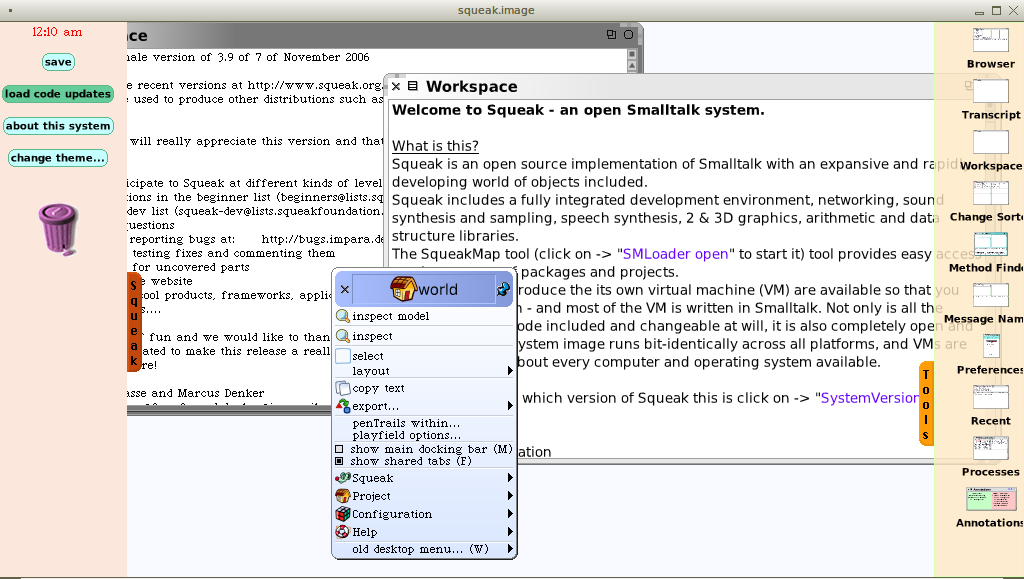This screenshot has height=579, width=1024.
Task: Minimize the squeak.image OS window
Action: 980,10
